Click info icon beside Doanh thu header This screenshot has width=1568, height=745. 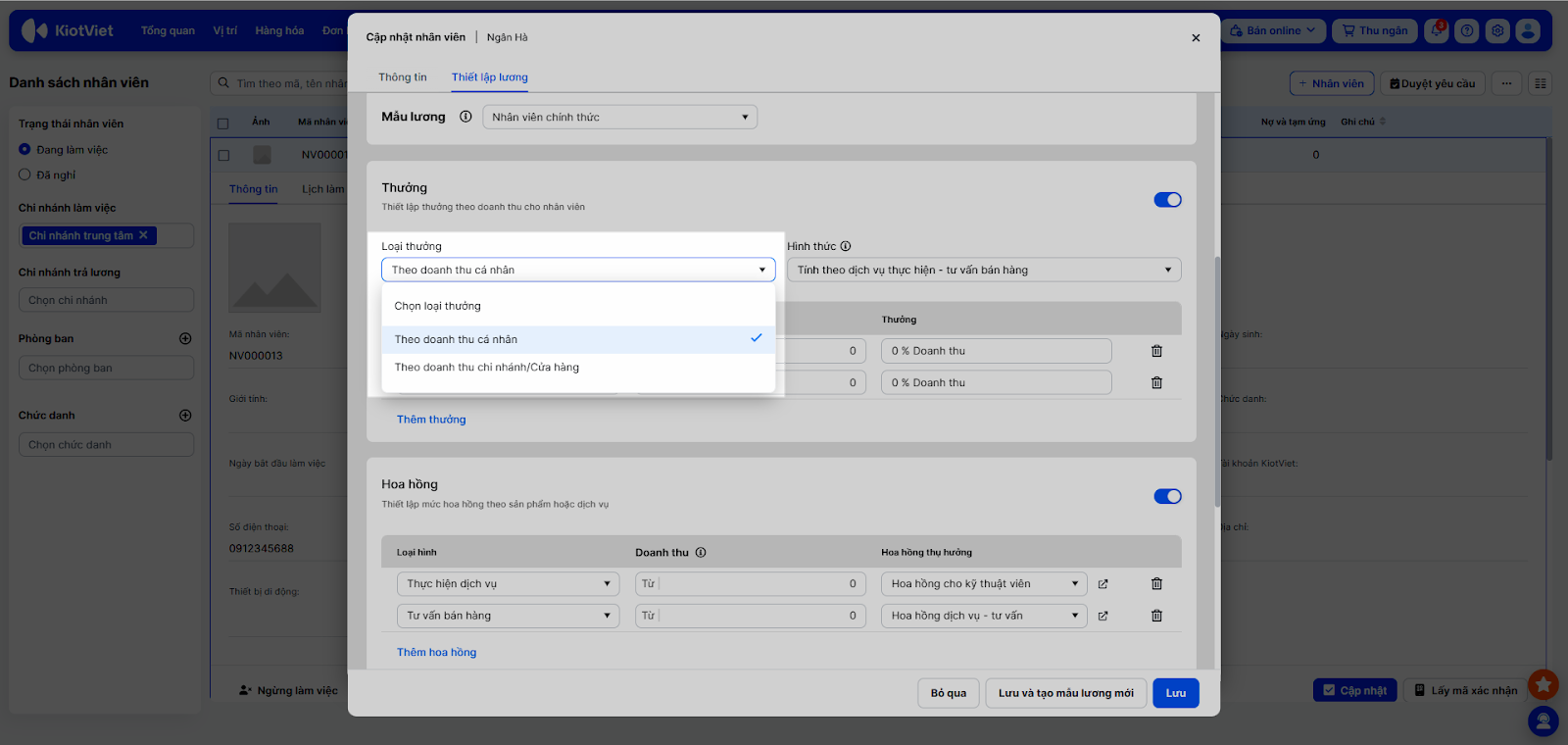click(x=701, y=553)
